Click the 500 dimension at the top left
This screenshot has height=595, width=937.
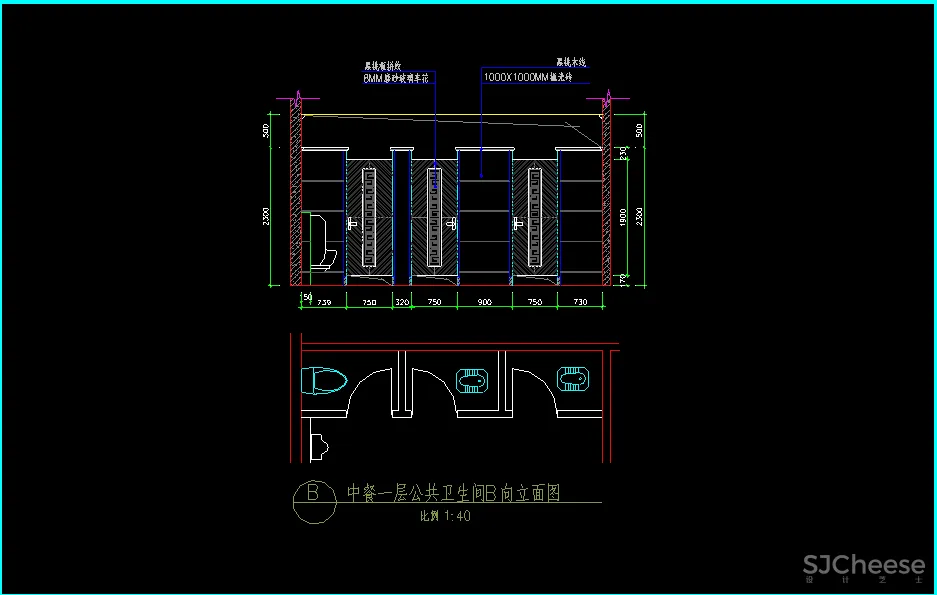268,130
